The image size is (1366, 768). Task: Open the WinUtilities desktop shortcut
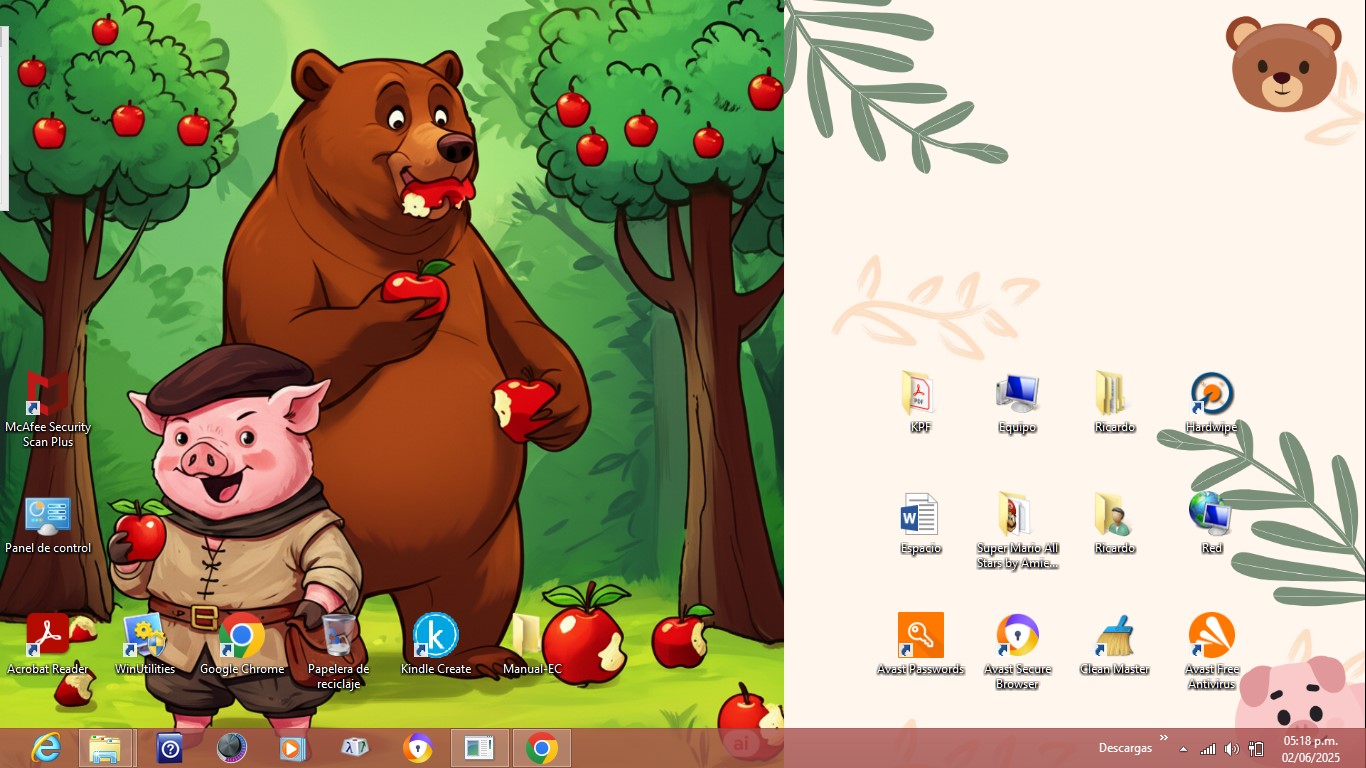tap(145, 645)
